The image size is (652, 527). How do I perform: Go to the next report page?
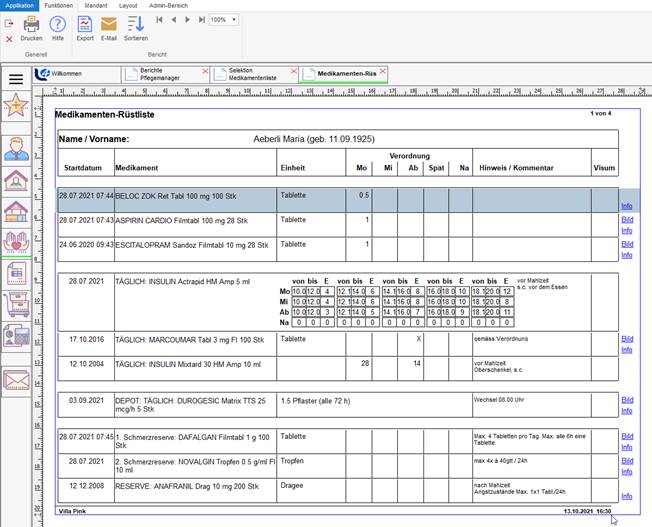tap(186, 19)
